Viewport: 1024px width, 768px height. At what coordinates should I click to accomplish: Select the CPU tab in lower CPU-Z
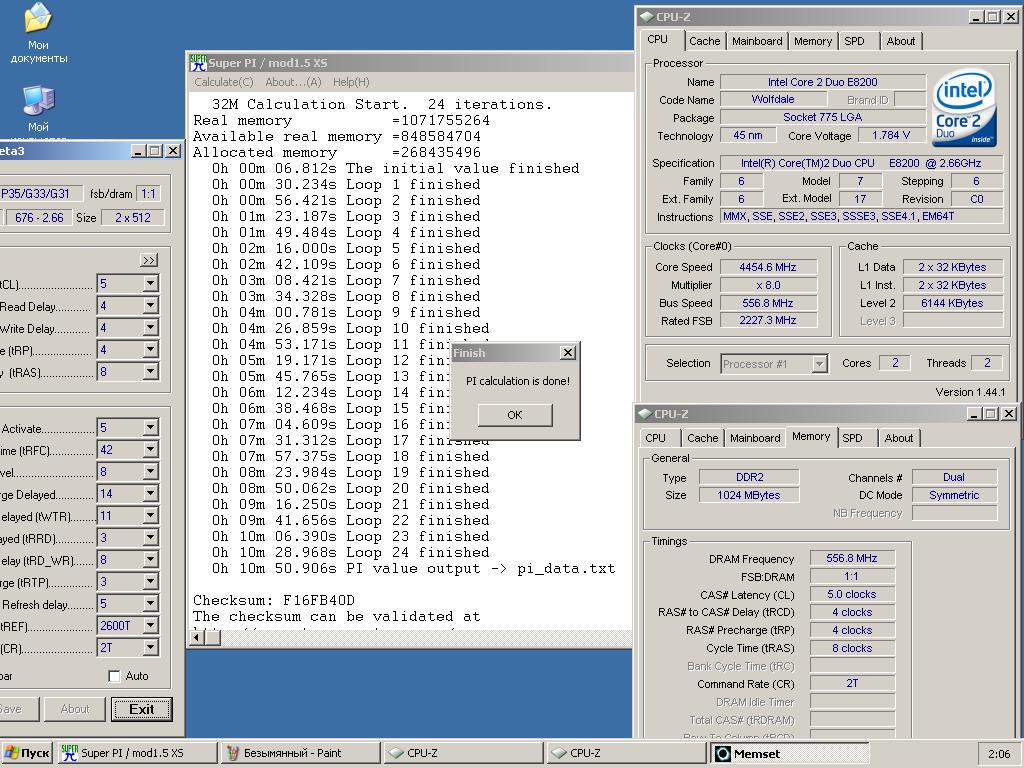[x=656, y=438]
